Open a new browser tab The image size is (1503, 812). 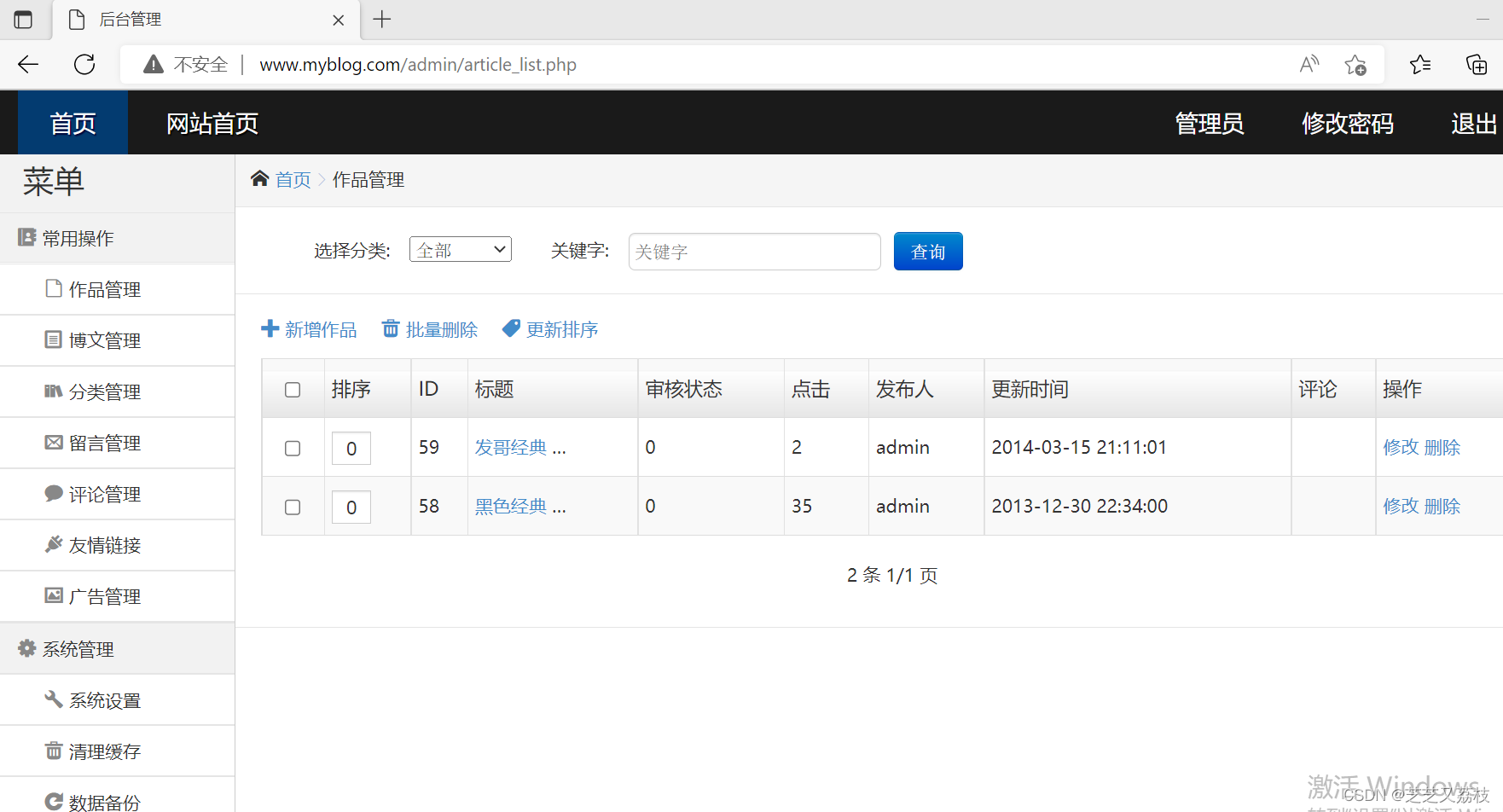pyautogui.click(x=382, y=19)
